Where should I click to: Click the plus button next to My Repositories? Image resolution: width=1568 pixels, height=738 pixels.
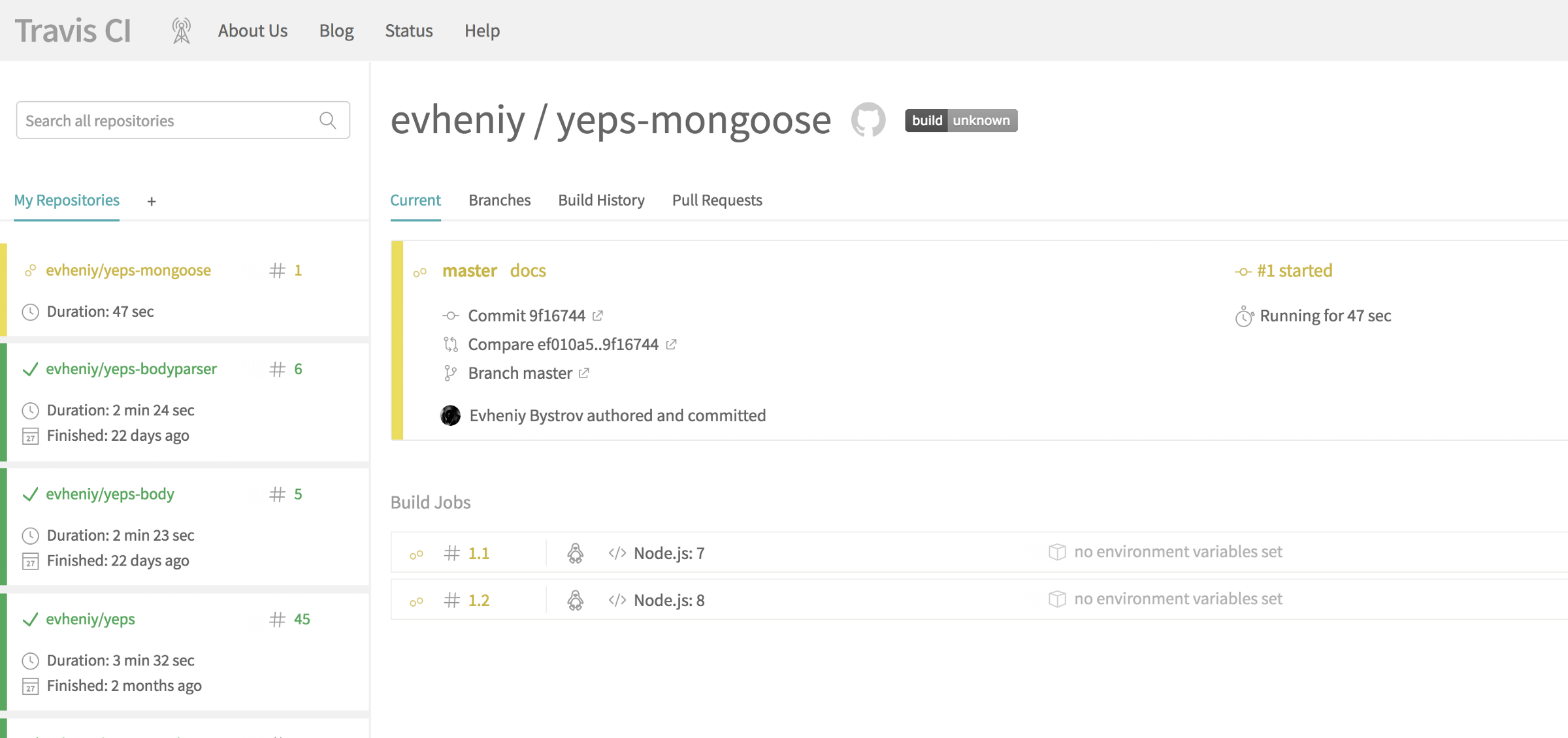(x=152, y=201)
